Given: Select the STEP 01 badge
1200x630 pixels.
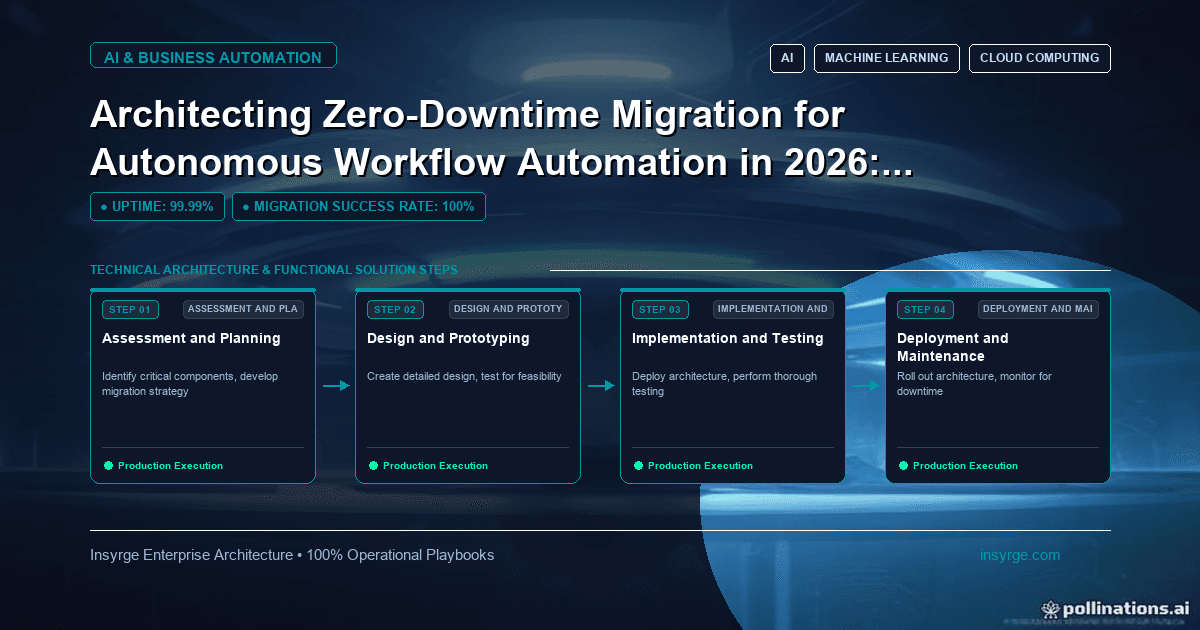Looking at the screenshot, I should pyautogui.click(x=130, y=309).
